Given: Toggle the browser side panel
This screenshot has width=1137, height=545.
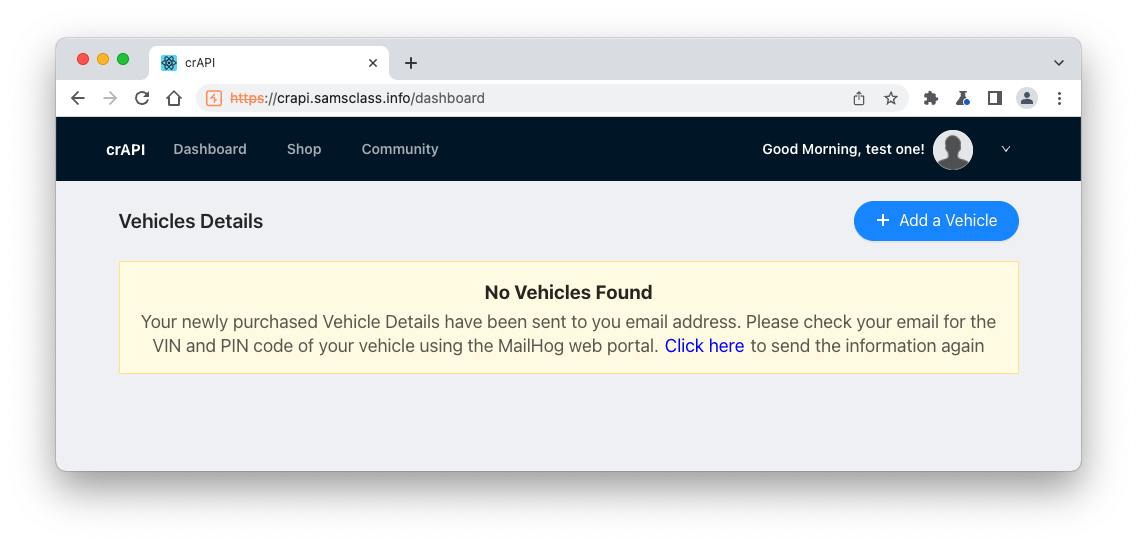Looking at the screenshot, I should (x=994, y=98).
